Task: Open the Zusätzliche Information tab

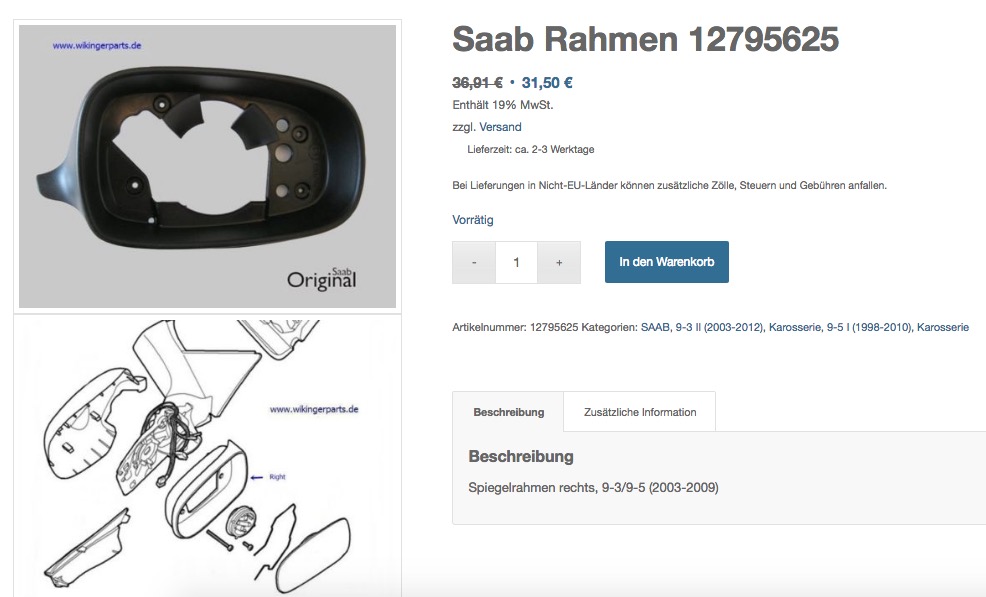Action: point(640,412)
